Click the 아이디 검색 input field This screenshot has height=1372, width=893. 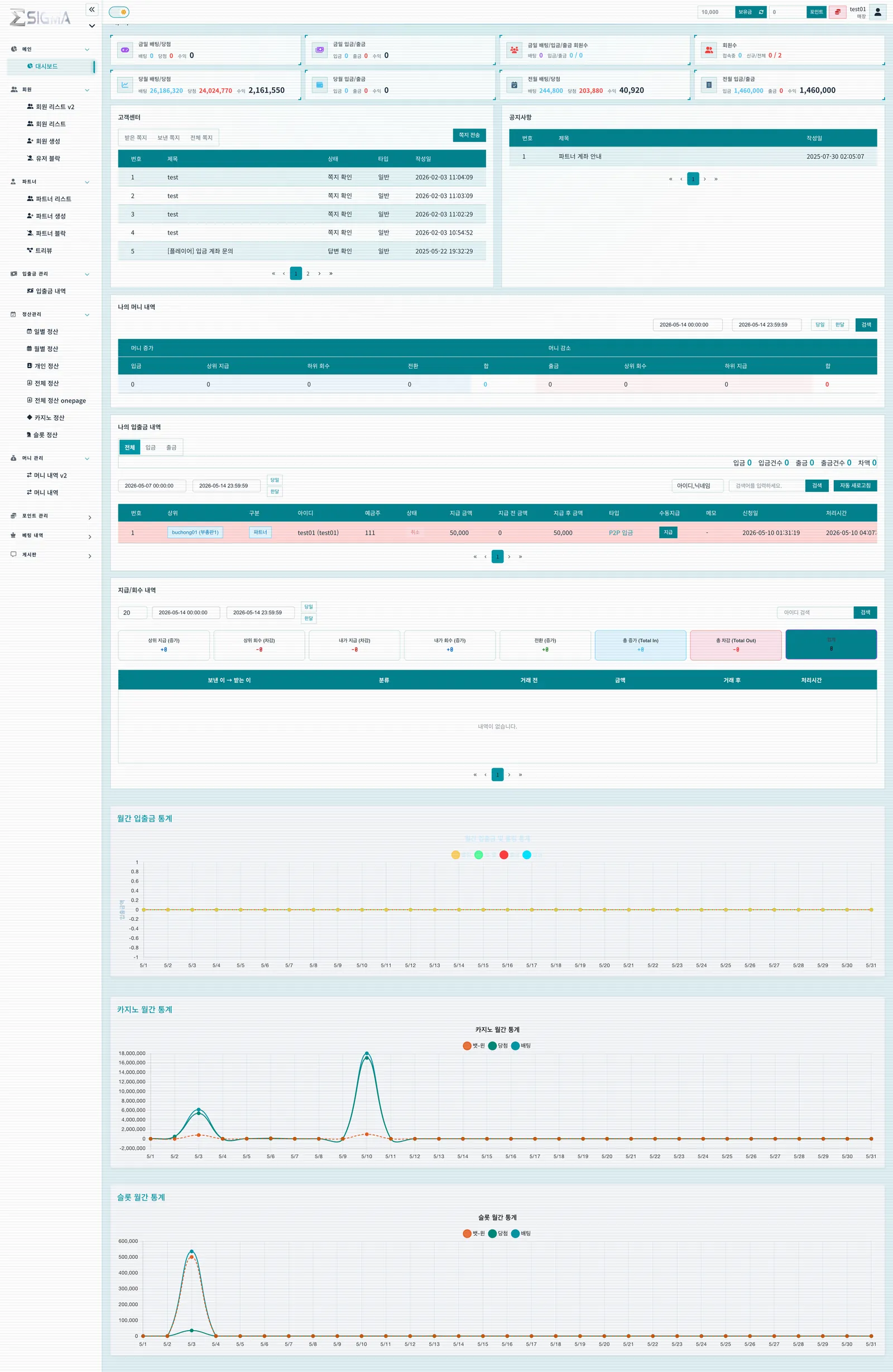815,613
